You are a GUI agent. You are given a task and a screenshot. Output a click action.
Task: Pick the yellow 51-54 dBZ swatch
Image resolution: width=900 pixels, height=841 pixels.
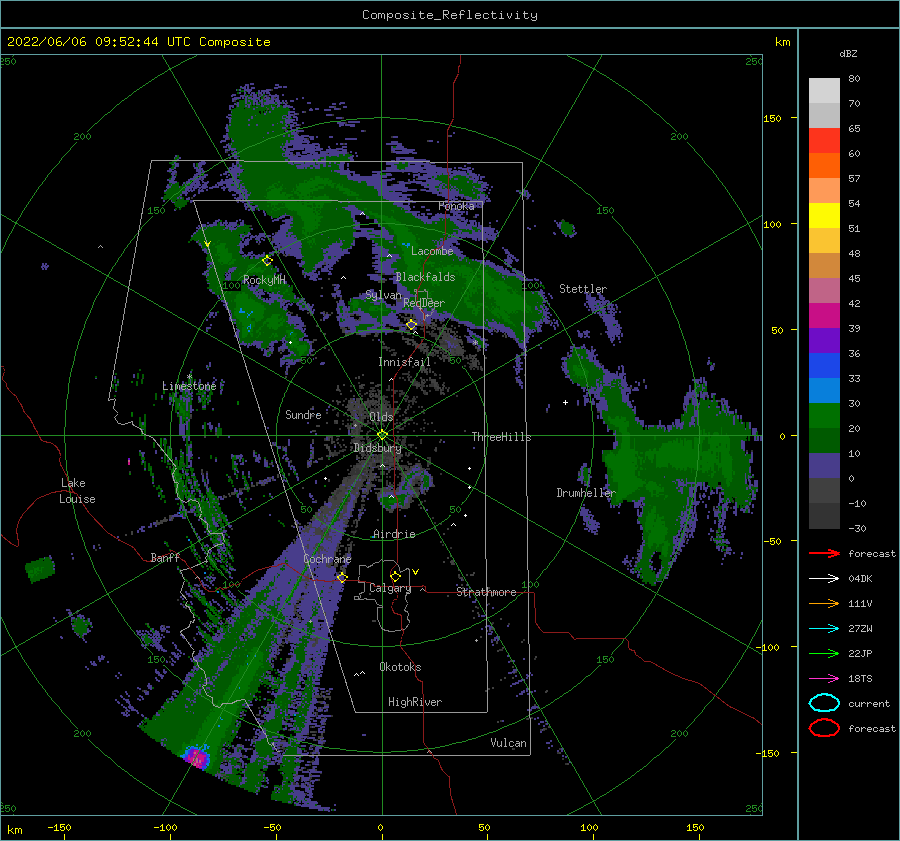tap(824, 216)
